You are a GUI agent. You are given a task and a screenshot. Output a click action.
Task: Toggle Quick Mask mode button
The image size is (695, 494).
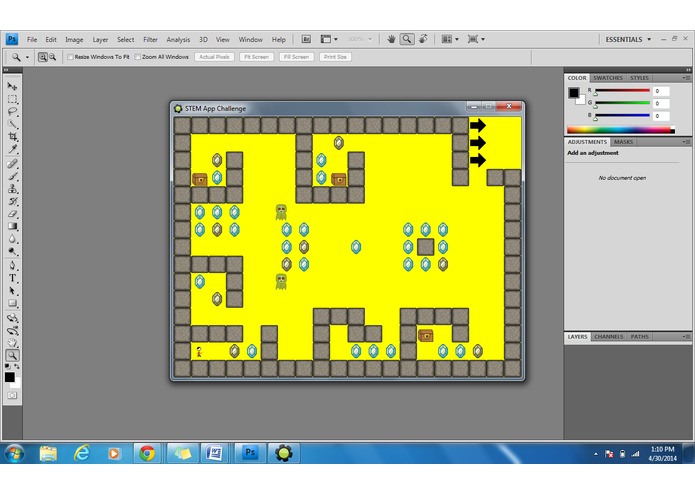point(12,395)
